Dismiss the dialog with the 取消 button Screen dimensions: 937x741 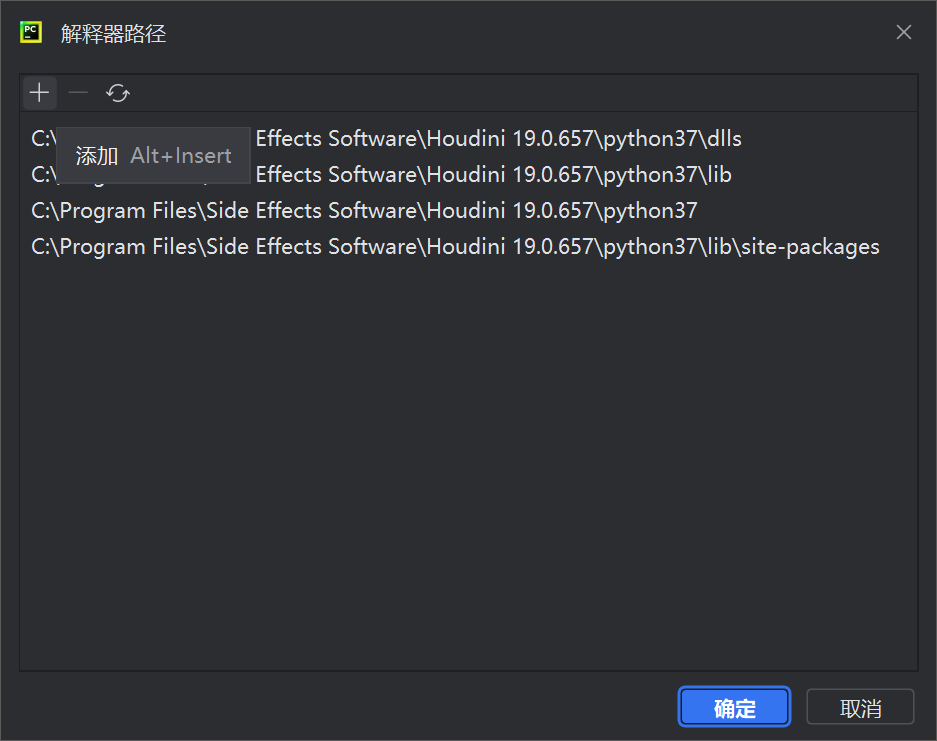[859, 707]
